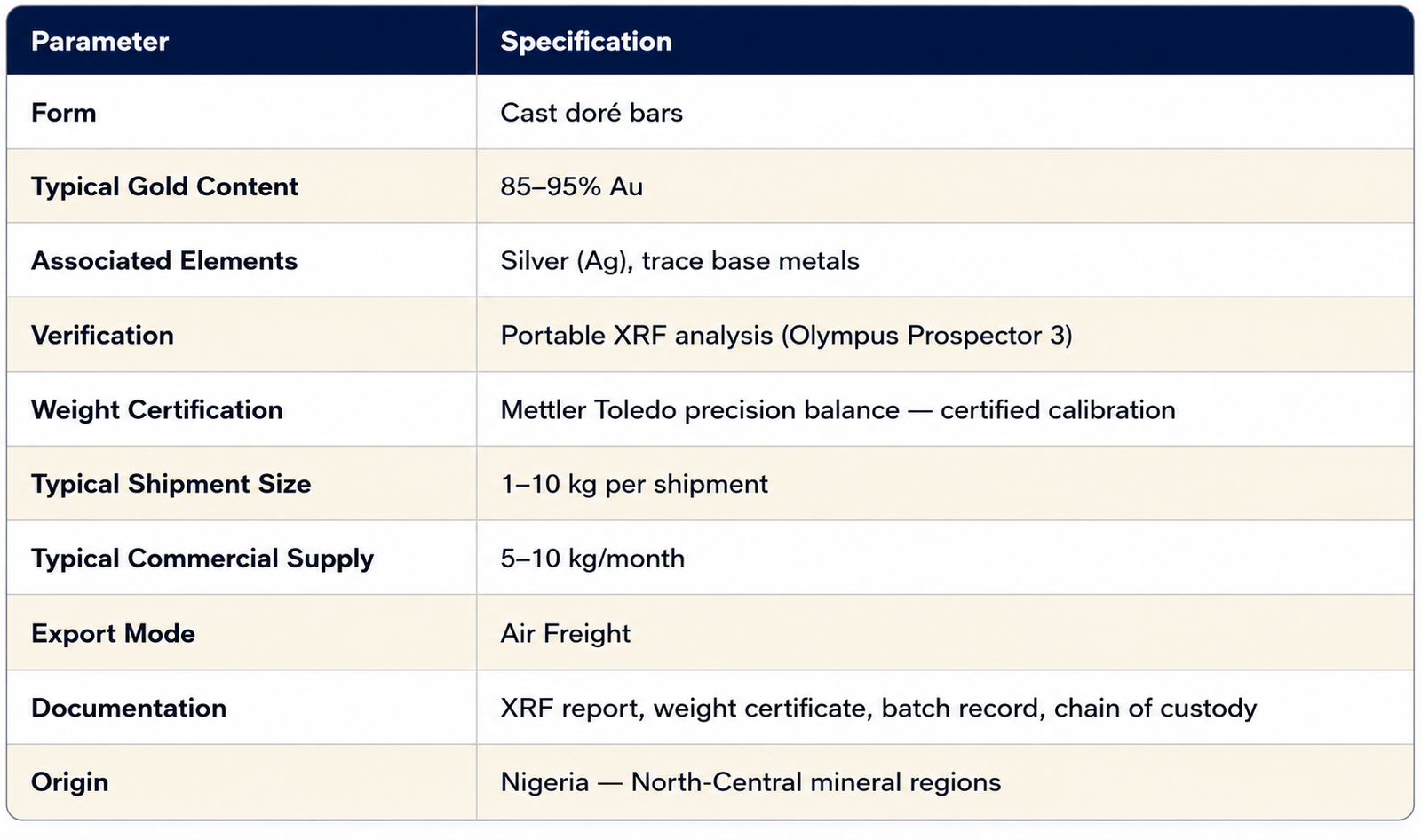
Task: Select the Export Mode label
Action: click(113, 634)
